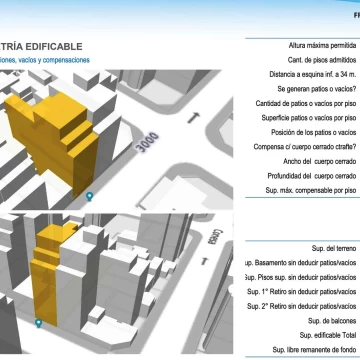Click the street direction arrow near 3000
Viewport: 360px width, 360px height.
click(194, 118)
